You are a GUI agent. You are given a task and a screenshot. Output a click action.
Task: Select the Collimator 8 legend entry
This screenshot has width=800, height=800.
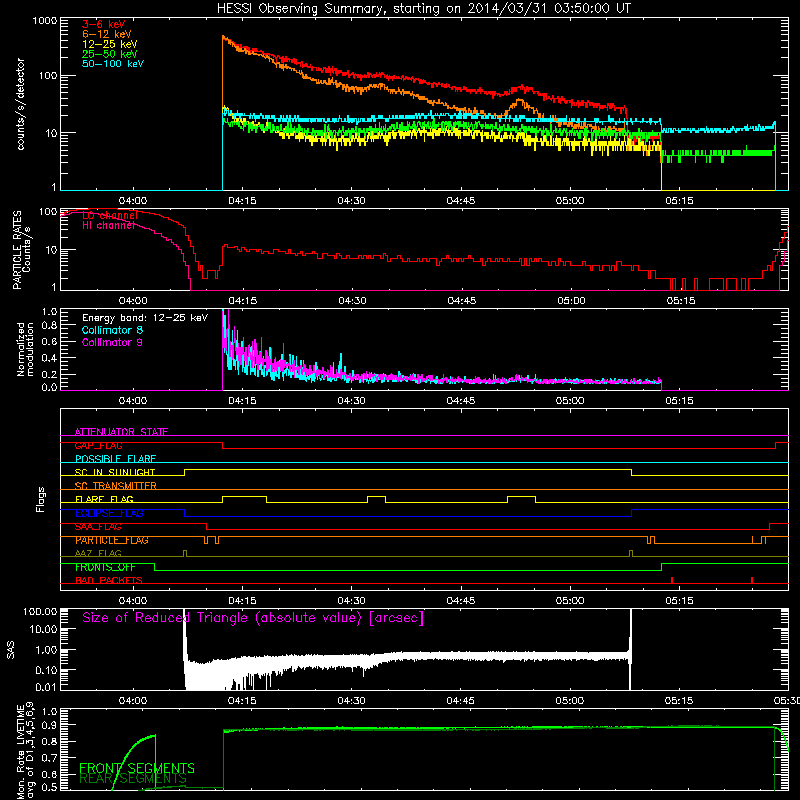tap(112, 330)
